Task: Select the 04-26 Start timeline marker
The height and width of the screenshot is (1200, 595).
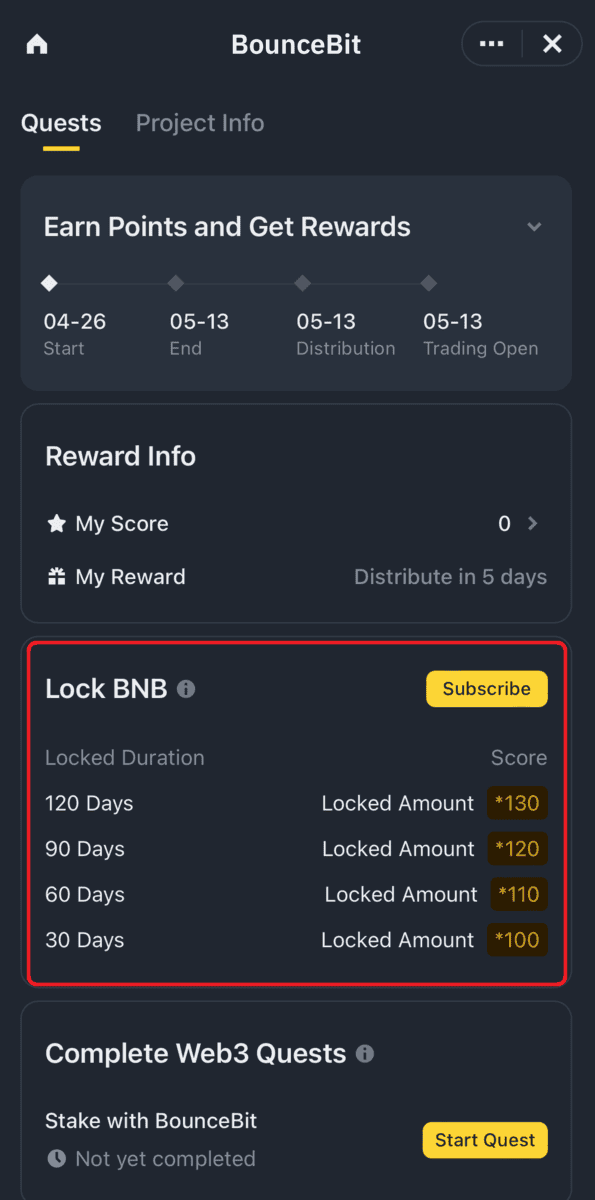Action: point(49,284)
